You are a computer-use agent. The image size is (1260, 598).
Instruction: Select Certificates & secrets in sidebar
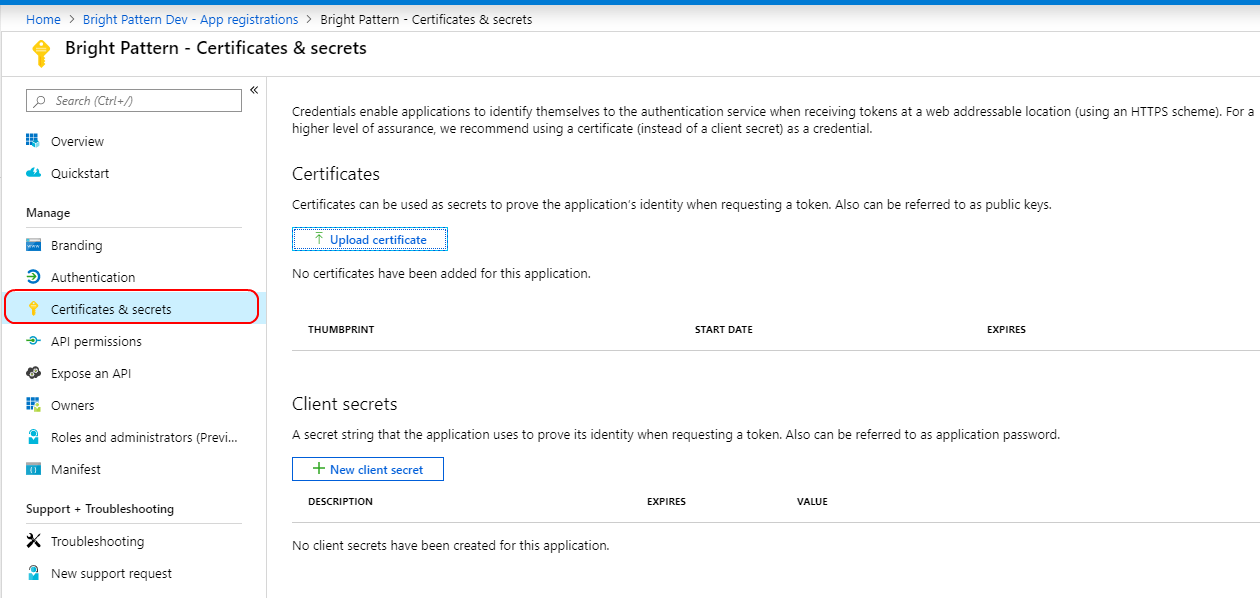pyautogui.click(x=132, y=307)
